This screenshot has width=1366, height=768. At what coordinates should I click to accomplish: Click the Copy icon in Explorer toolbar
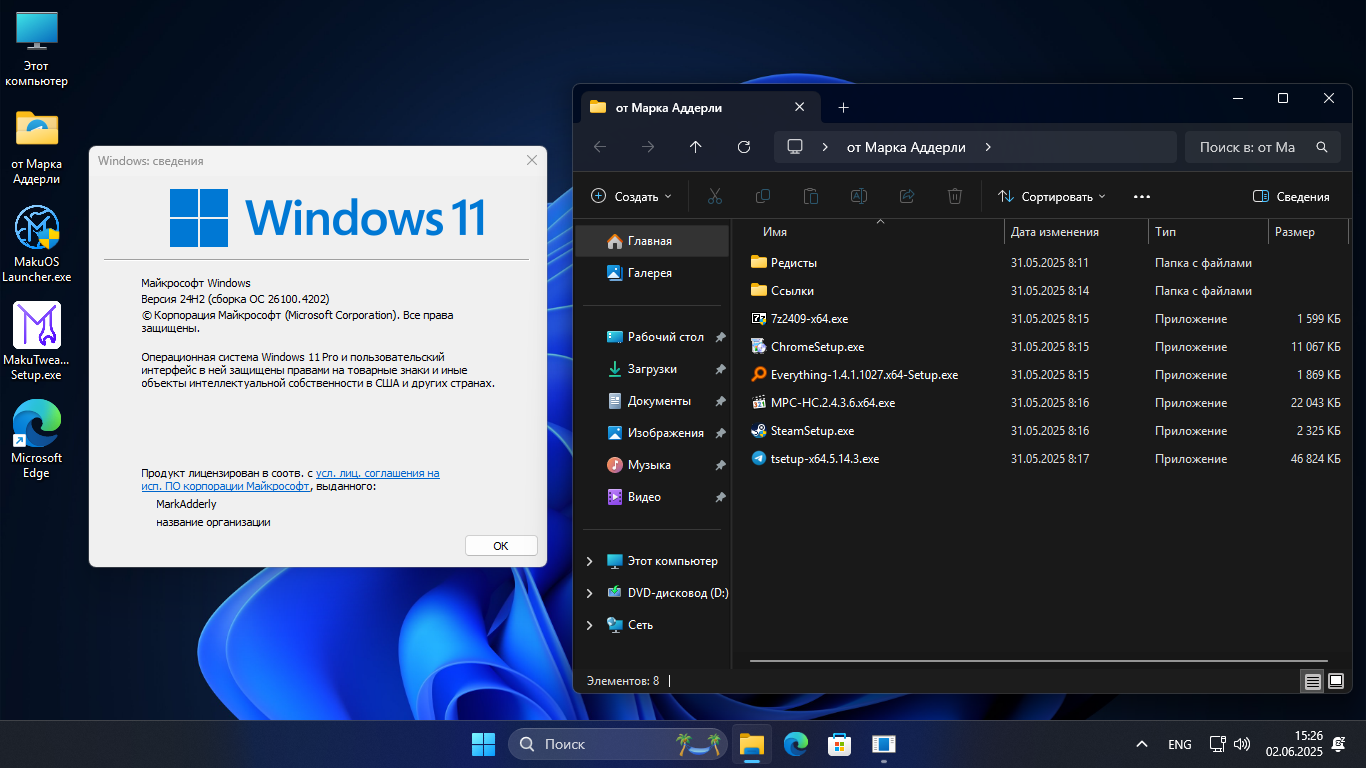(763, 197)
